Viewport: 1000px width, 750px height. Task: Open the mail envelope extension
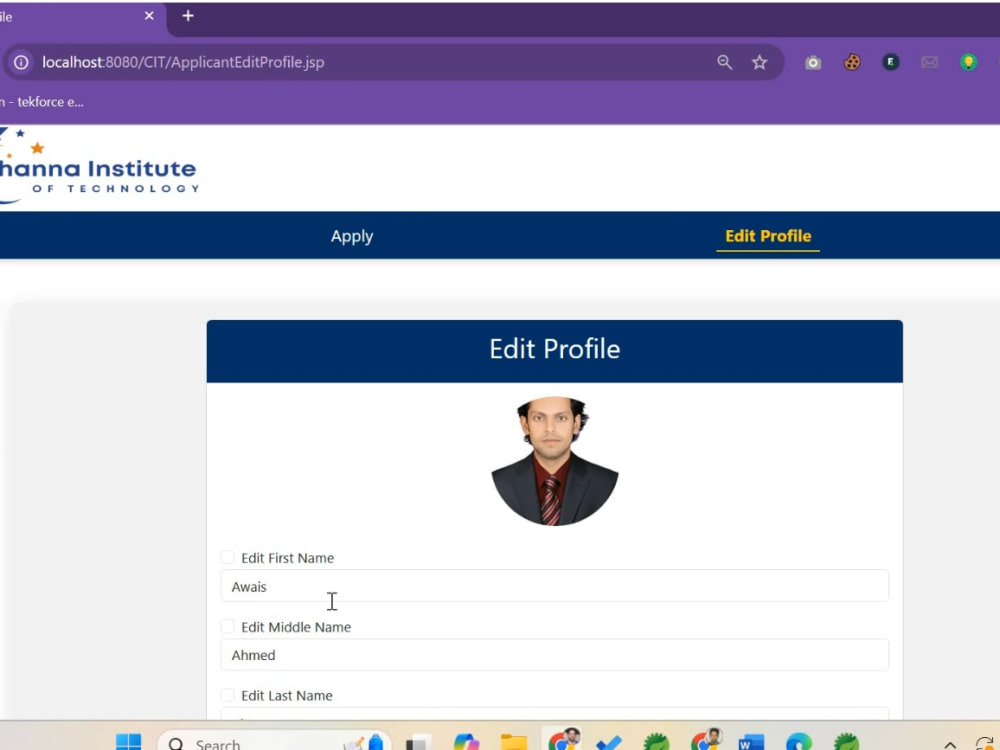929,62
